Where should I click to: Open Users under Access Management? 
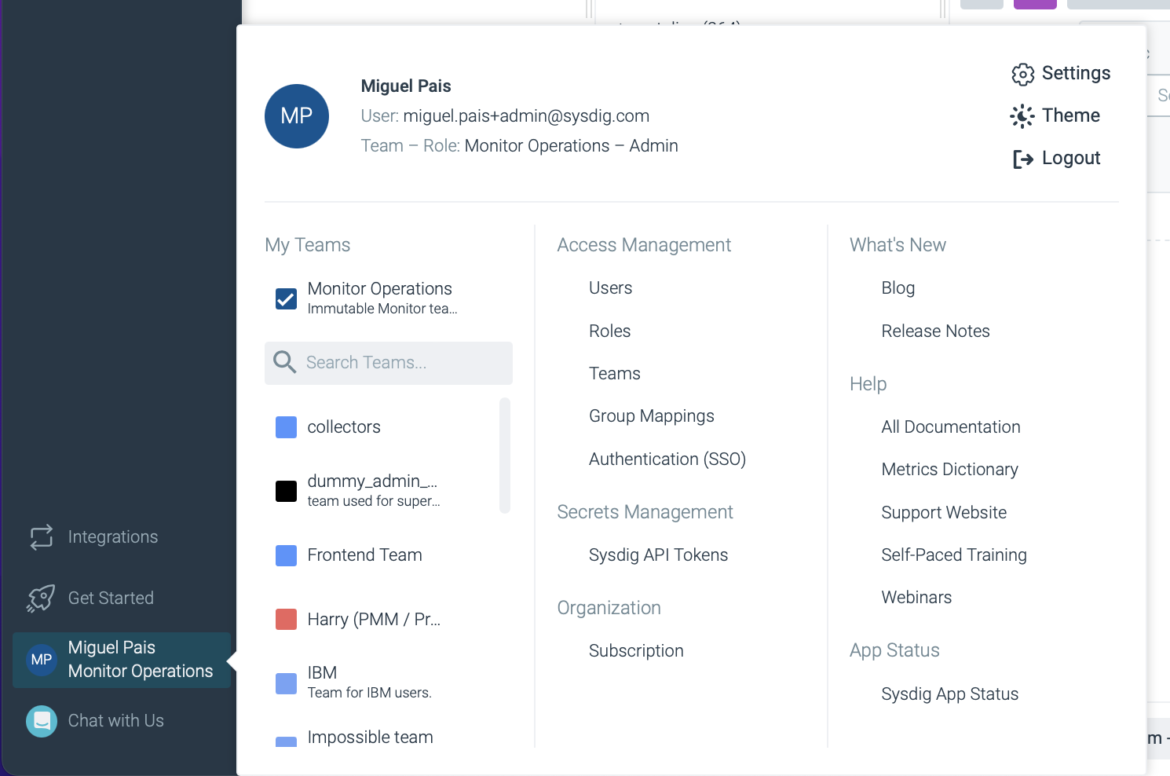[610, 287]
